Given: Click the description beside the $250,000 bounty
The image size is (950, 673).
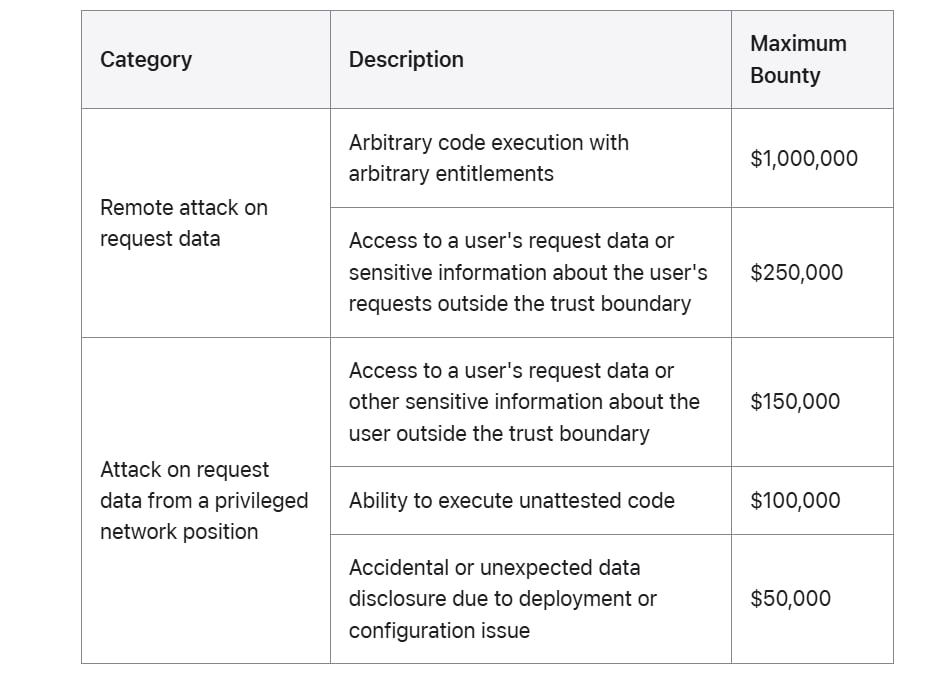Looking at the screenshot, I should 525,272.
